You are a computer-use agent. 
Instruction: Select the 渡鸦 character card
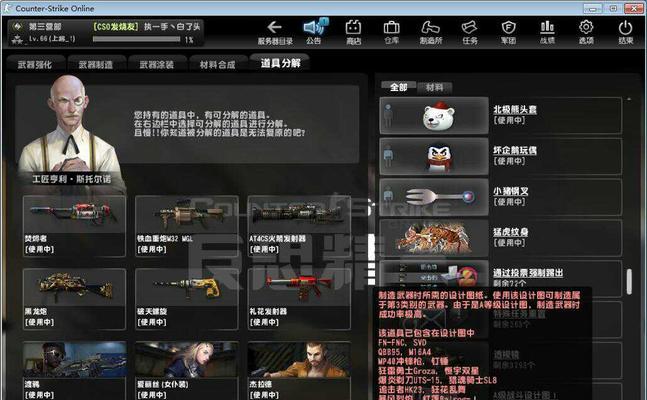click(74, 370)
